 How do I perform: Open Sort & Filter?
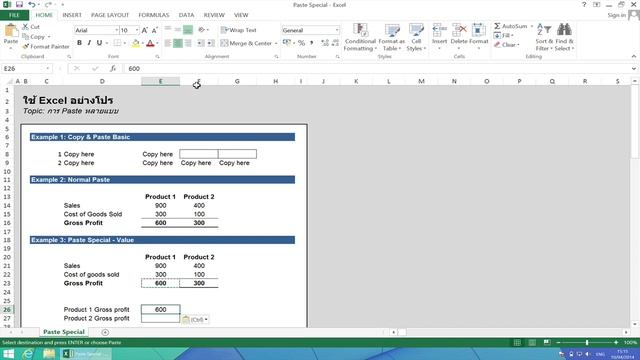click(544, 38)
